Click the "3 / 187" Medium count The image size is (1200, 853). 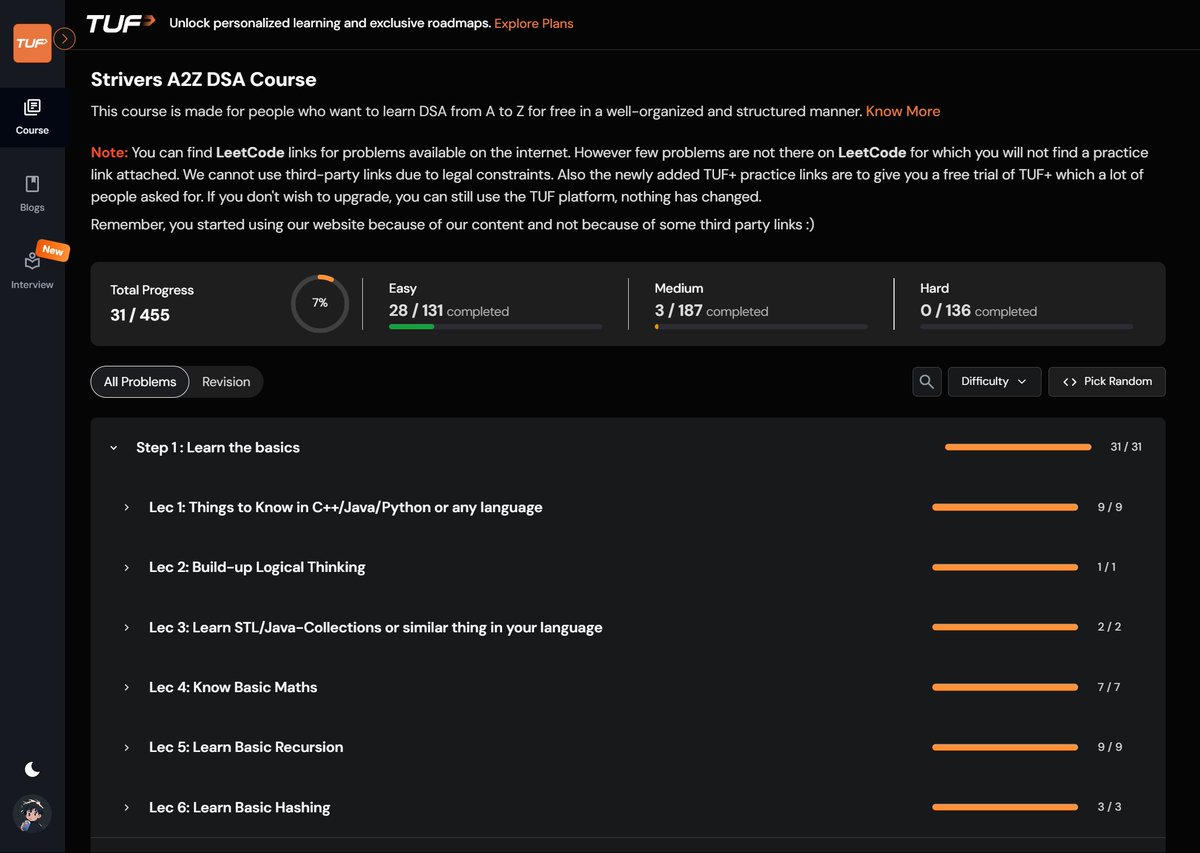click(x=679, y=310)
